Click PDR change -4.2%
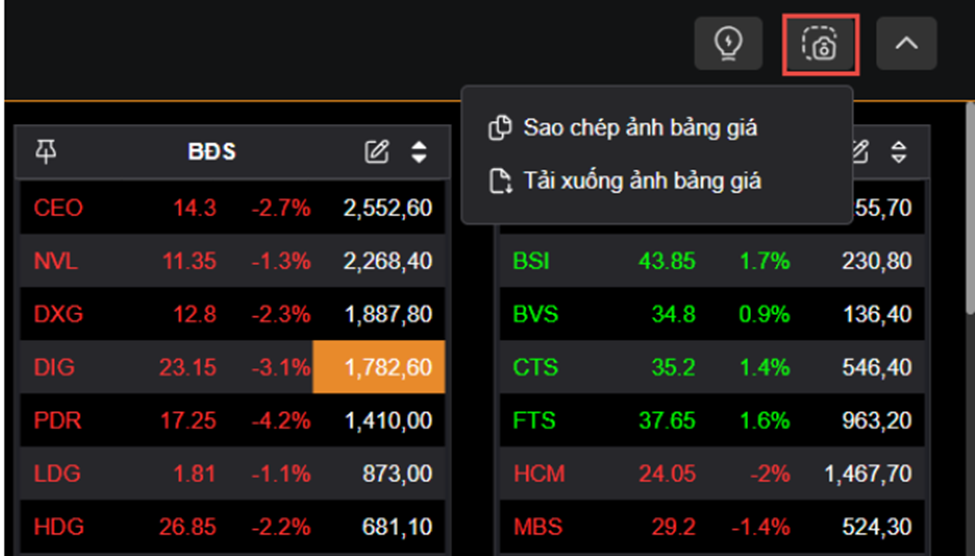 [x=280, y=421]
